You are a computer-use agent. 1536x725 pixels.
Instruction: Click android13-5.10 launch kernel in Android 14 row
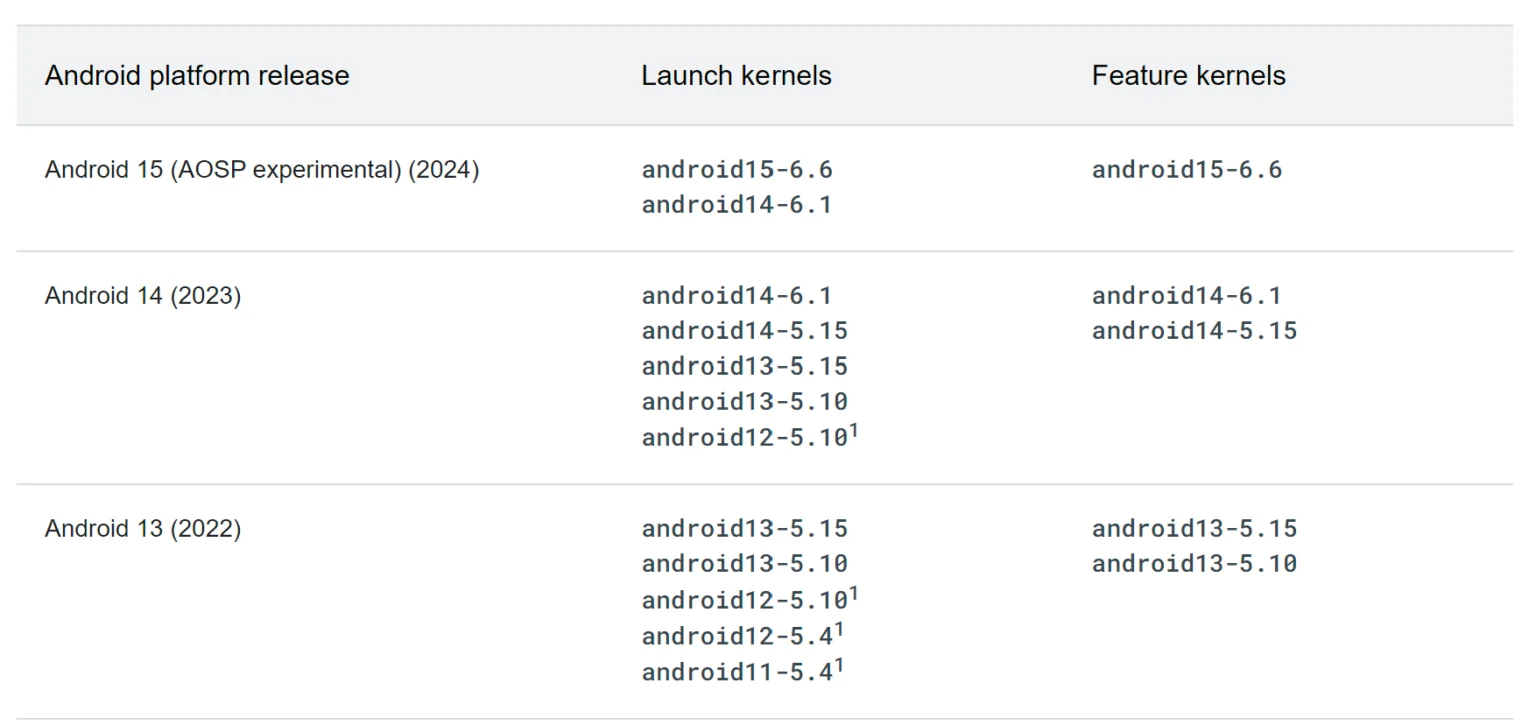click(744, 401)
